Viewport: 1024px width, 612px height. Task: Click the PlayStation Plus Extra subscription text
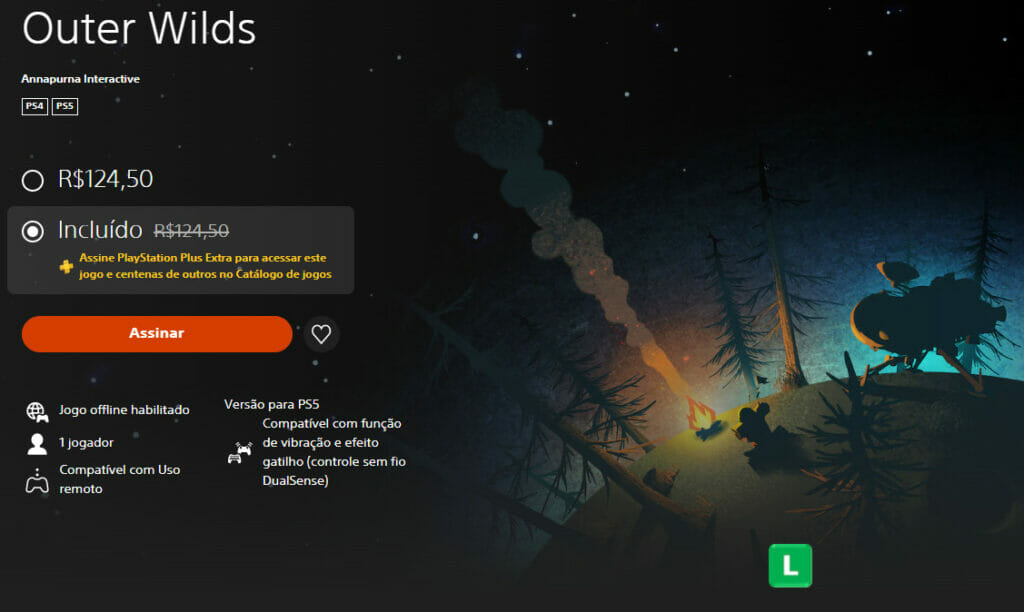(205, 266)
